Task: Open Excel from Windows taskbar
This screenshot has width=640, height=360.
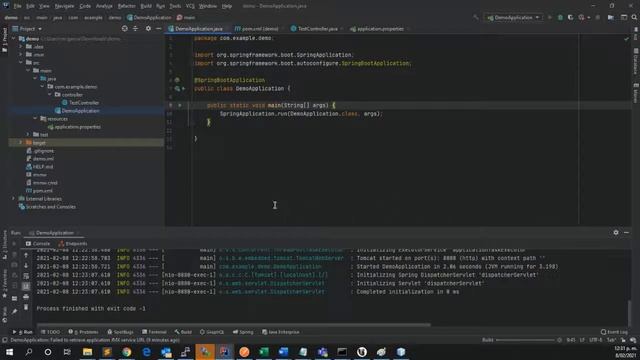Action: click(264, 352)
